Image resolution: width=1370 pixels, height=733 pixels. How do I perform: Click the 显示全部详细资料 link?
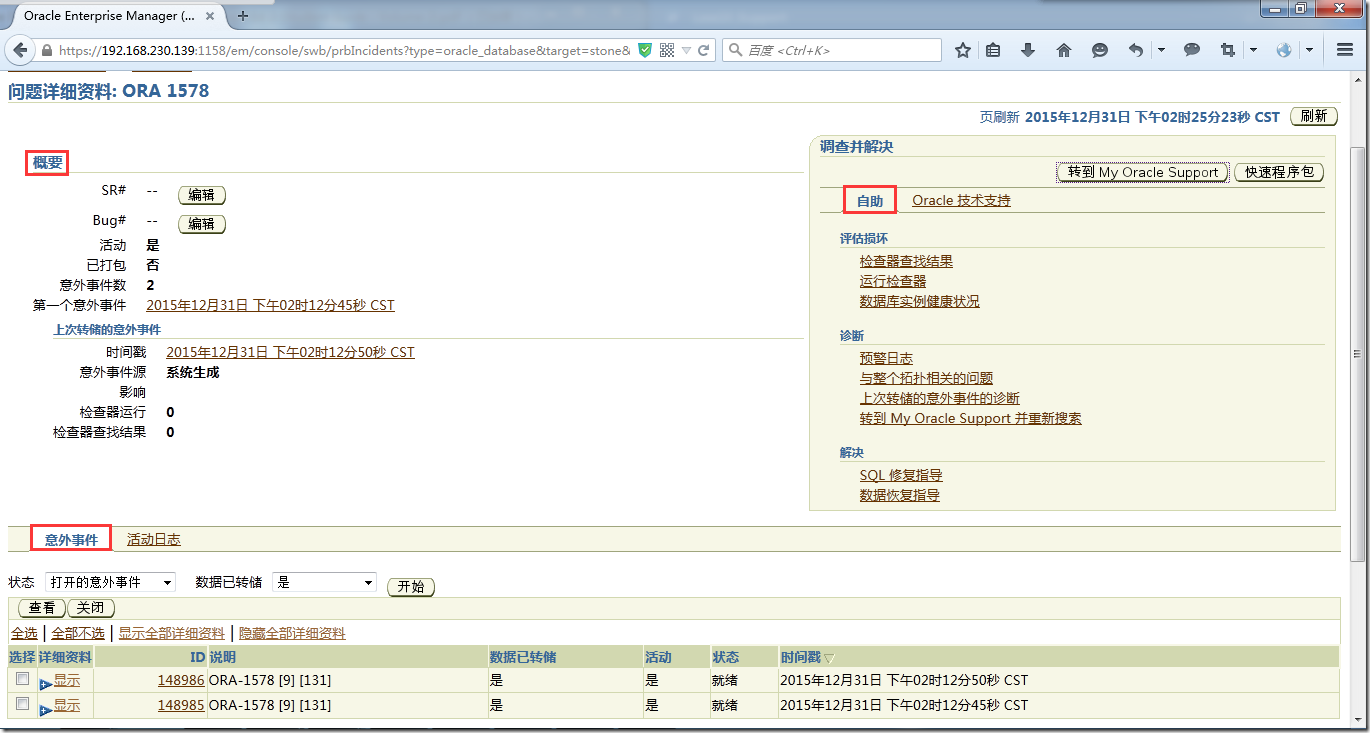coord(172,633)
